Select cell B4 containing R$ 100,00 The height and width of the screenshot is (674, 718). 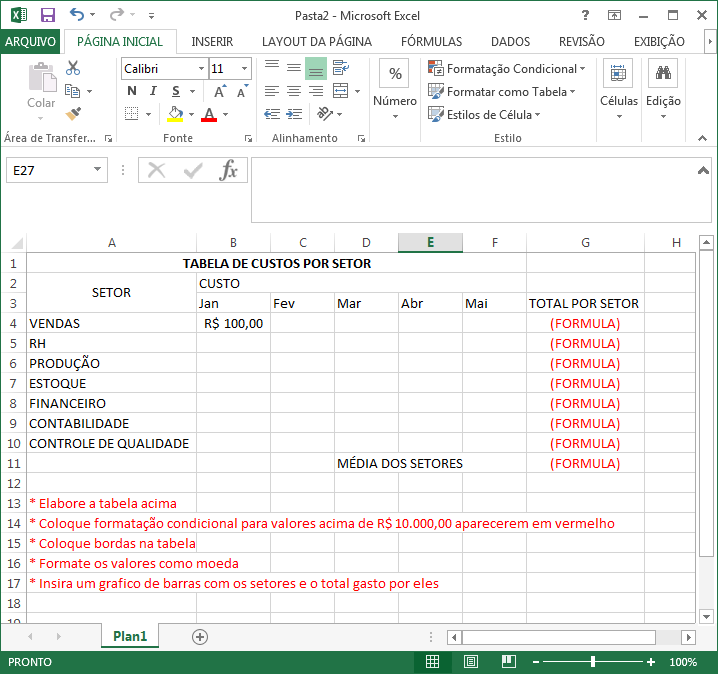(234, 324)
